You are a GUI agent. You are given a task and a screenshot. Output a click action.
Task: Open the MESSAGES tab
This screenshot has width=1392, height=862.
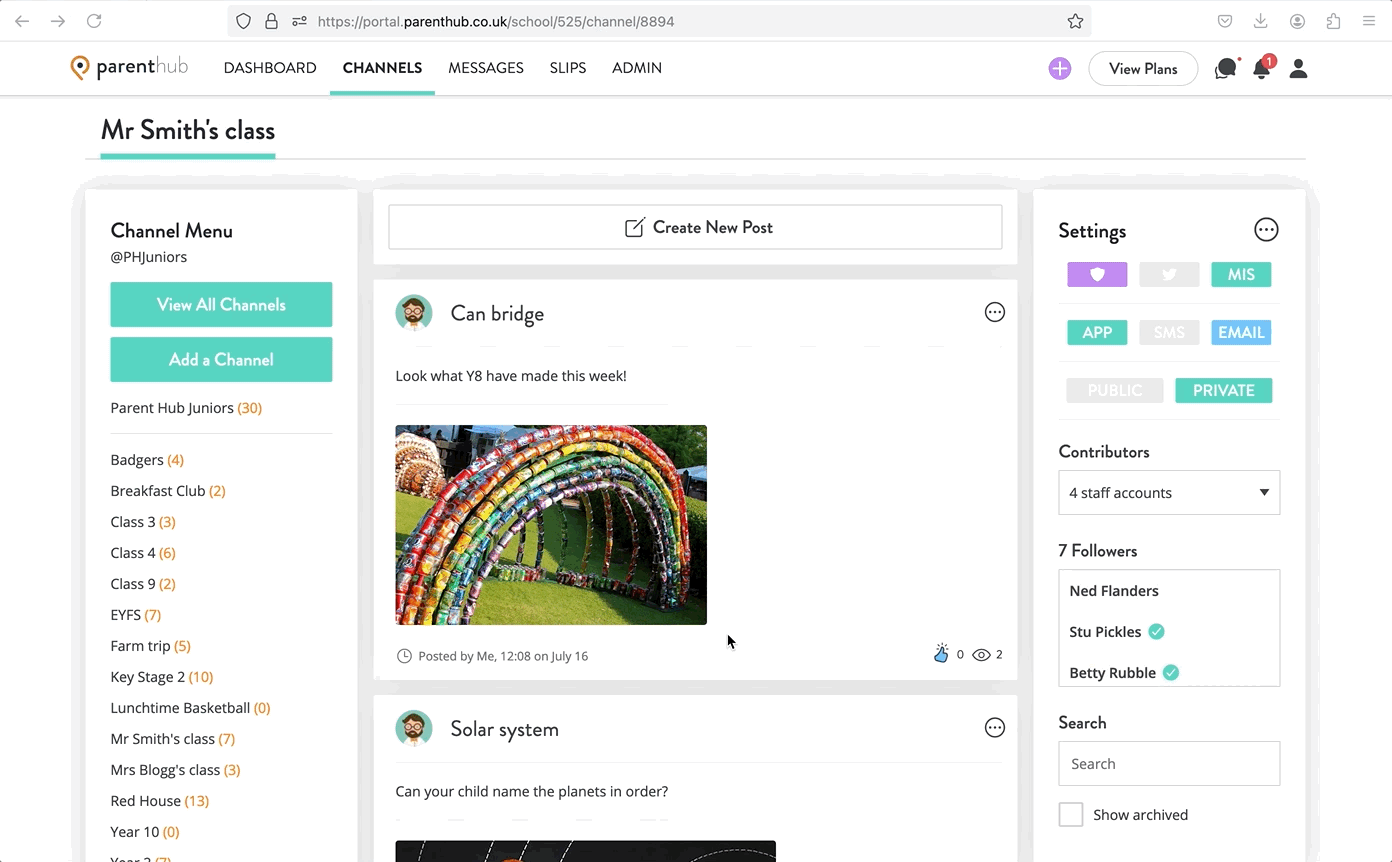pos(486,68)
